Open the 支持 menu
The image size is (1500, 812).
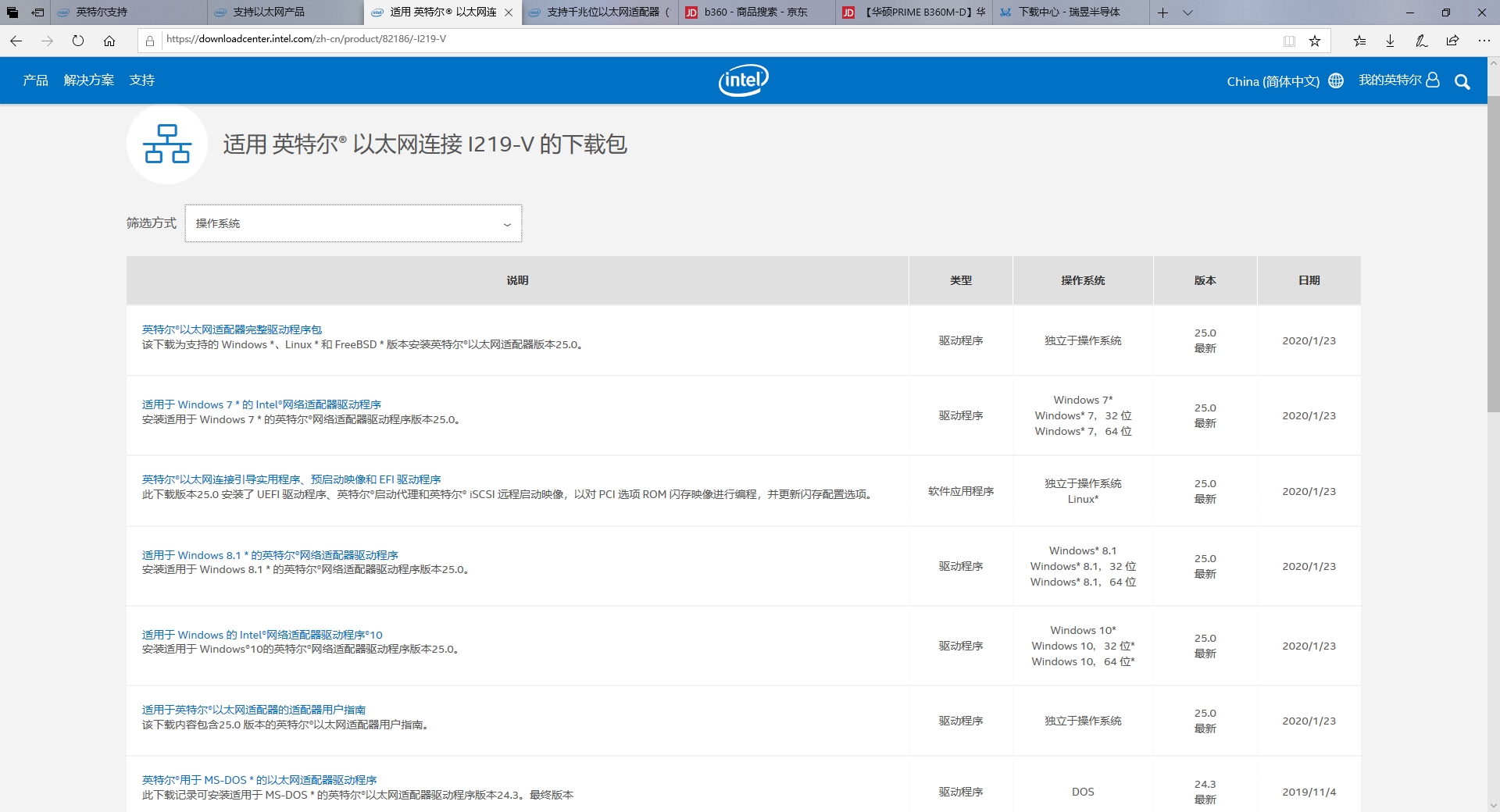[142, 80]
